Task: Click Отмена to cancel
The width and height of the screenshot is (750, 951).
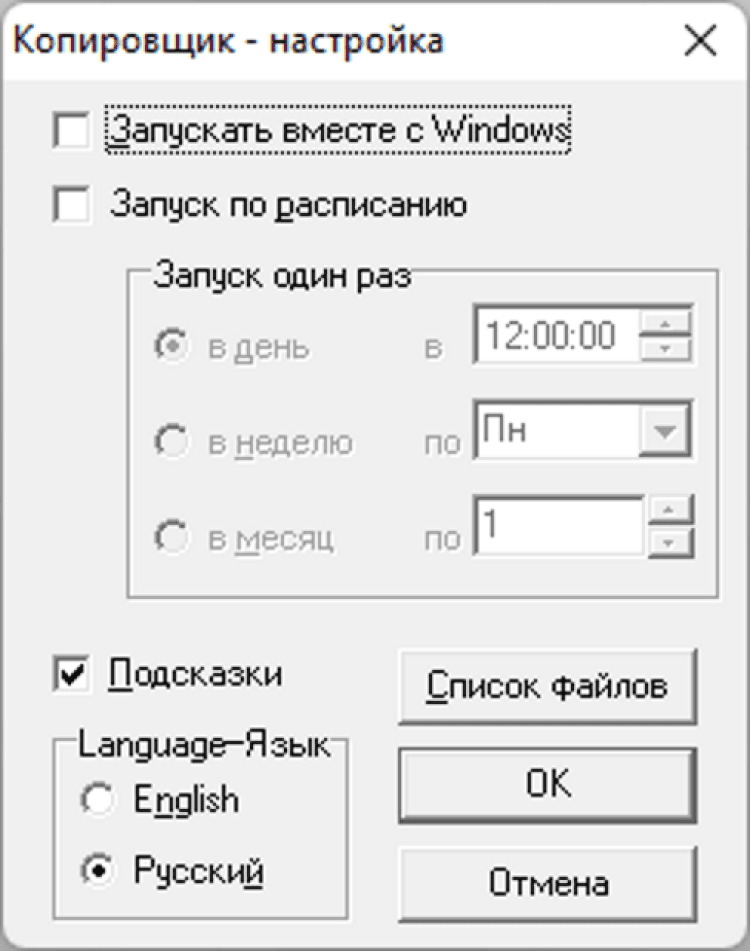Action: click(546, 883)
